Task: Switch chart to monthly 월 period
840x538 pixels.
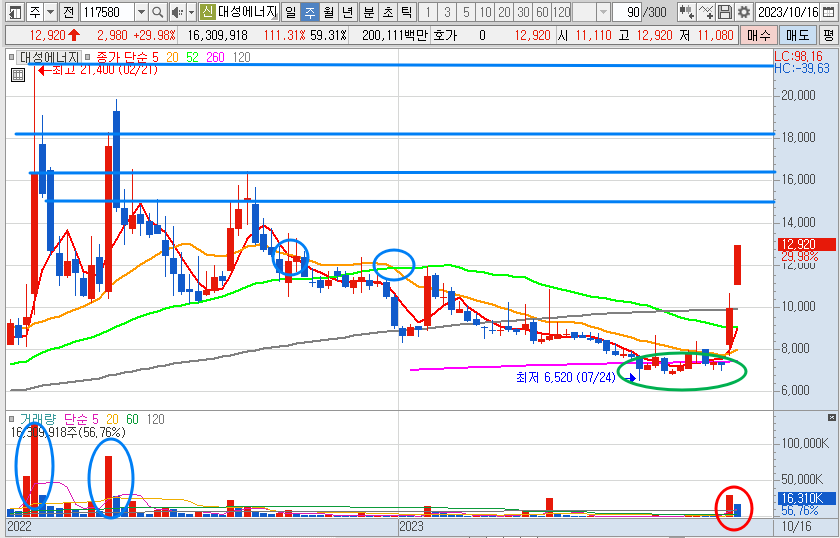Action: 328,11
